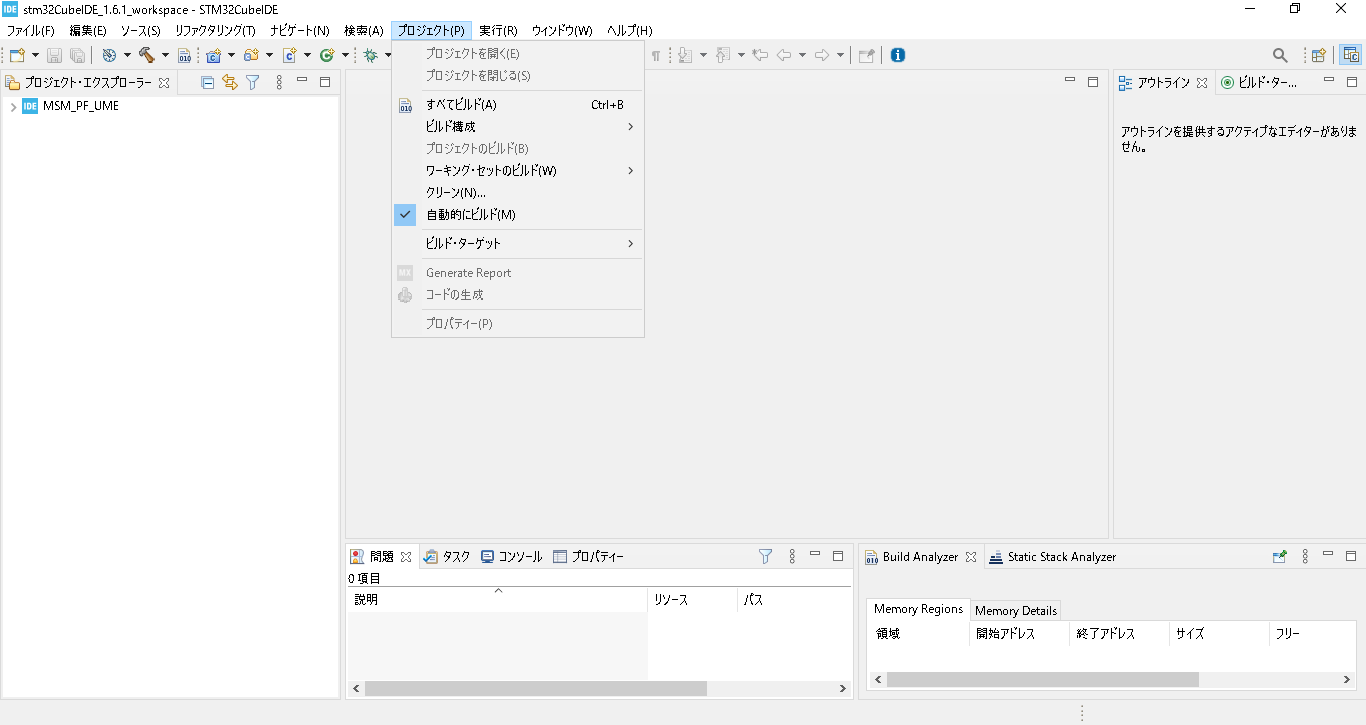Expand the MSM_PF_UME project tree node
Screen dimensions: 1366x725
[13, 106]
